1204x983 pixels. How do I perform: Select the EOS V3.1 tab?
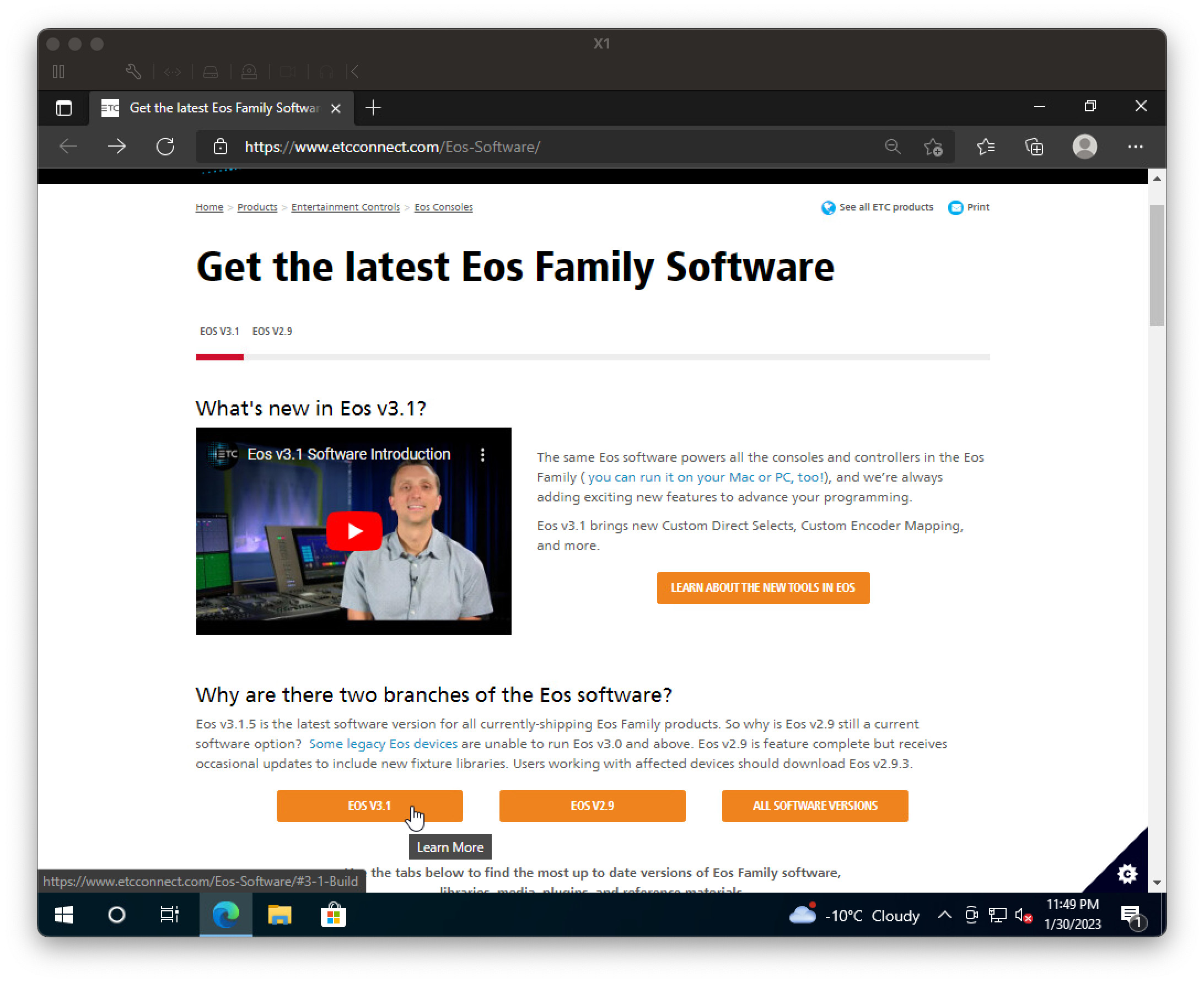tap(219, 331)
